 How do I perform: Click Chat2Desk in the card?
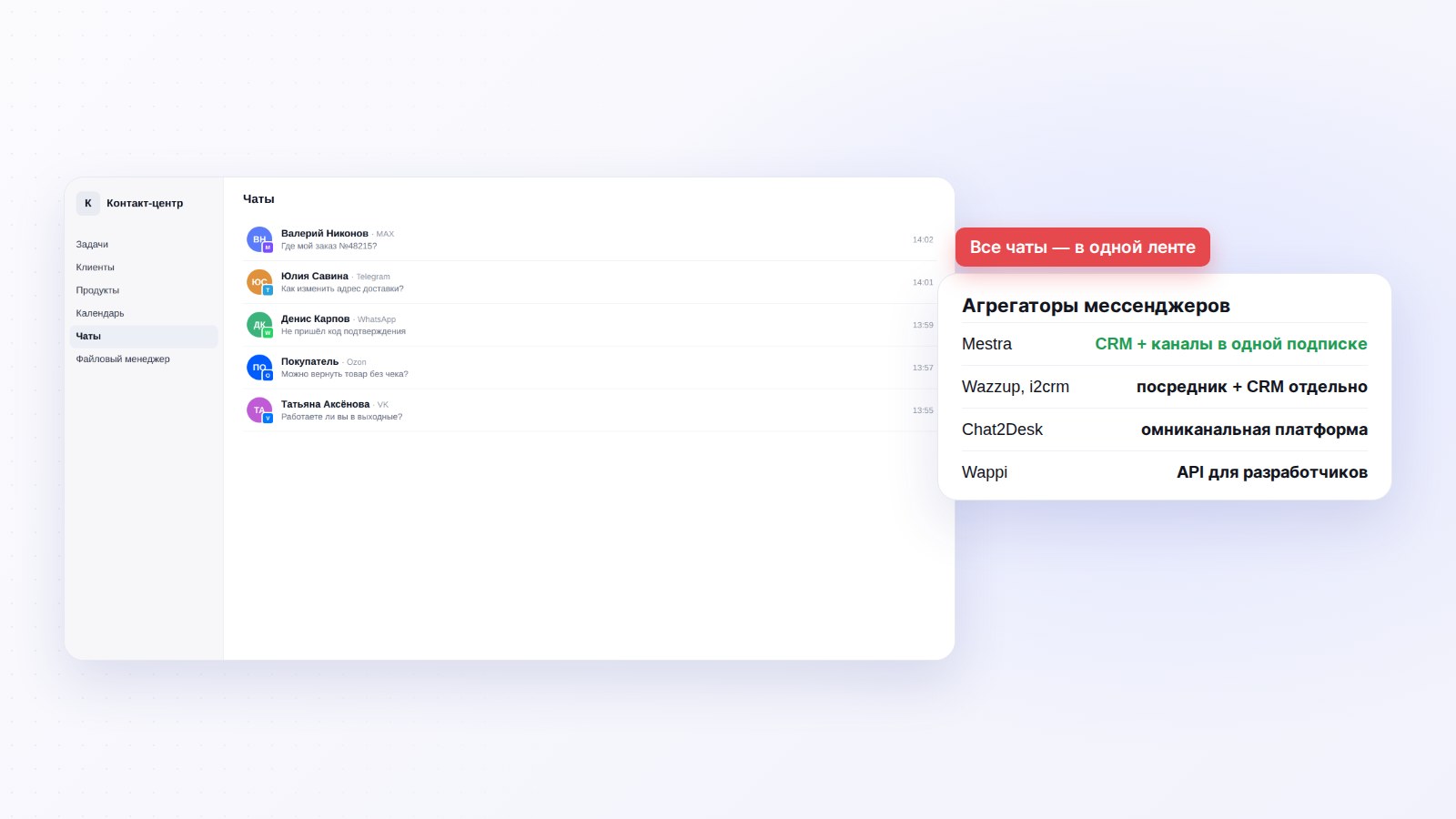(1002, 430)
